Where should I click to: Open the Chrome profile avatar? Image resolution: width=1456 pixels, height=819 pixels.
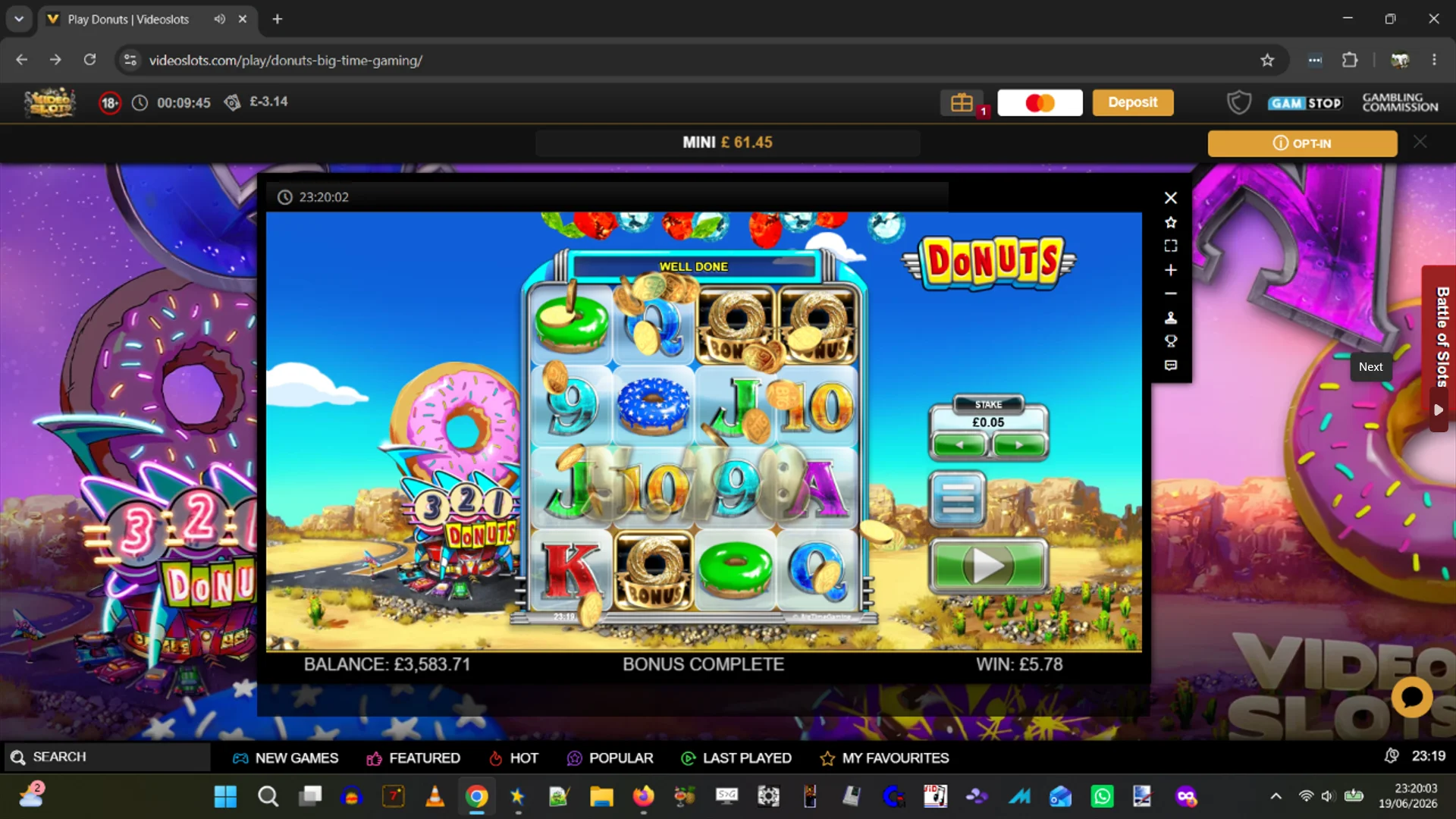(1400, 60)
